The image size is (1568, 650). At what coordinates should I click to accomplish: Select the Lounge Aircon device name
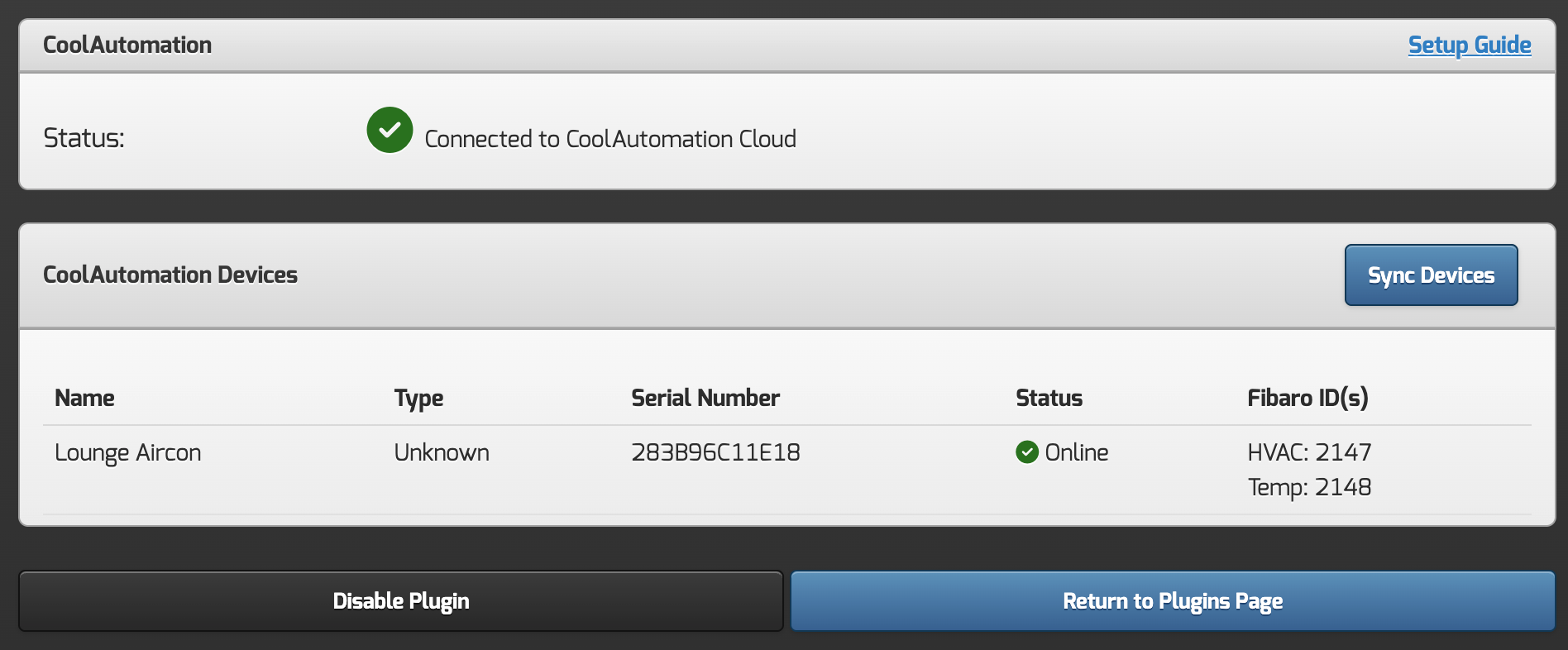point(128,452)
